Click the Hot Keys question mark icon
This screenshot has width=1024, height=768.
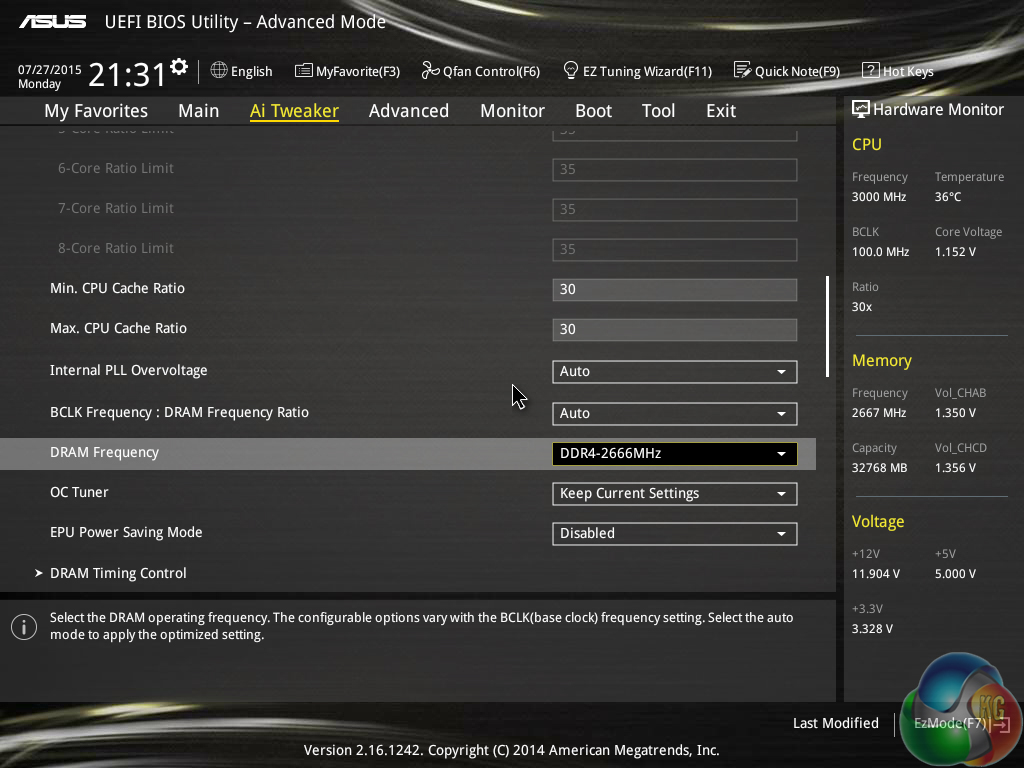(870, 71)
